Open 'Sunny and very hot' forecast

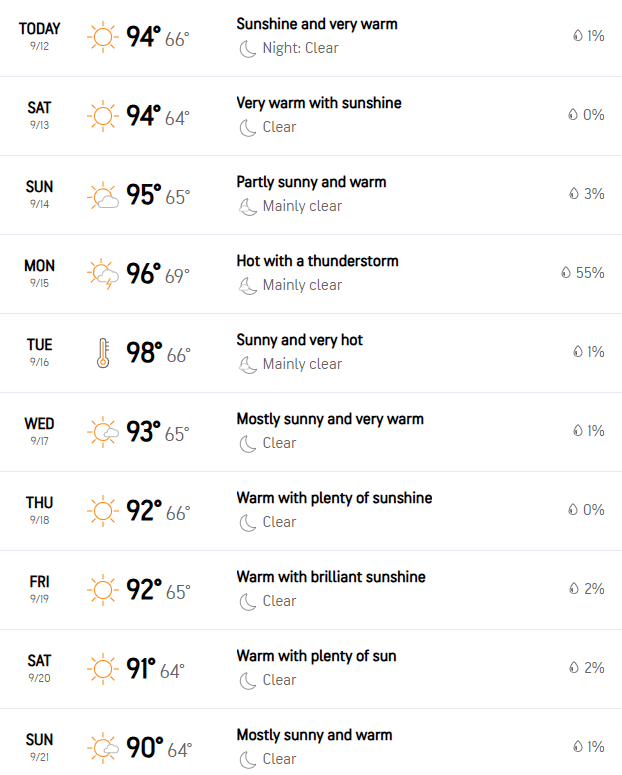300,340
